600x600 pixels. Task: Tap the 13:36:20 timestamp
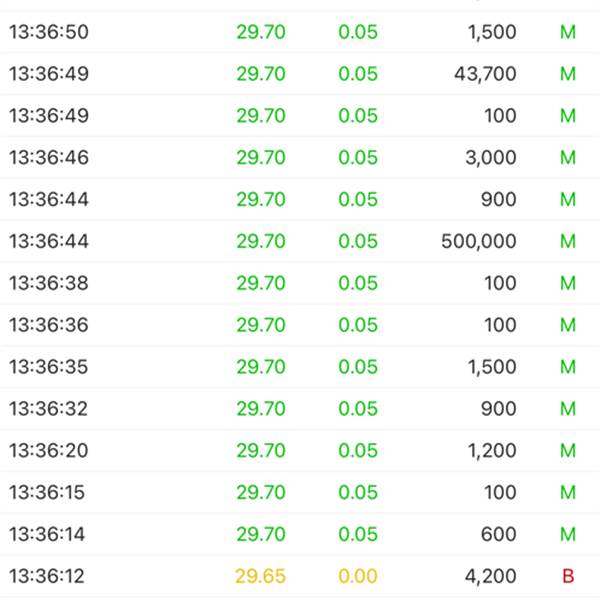point(49,450)
